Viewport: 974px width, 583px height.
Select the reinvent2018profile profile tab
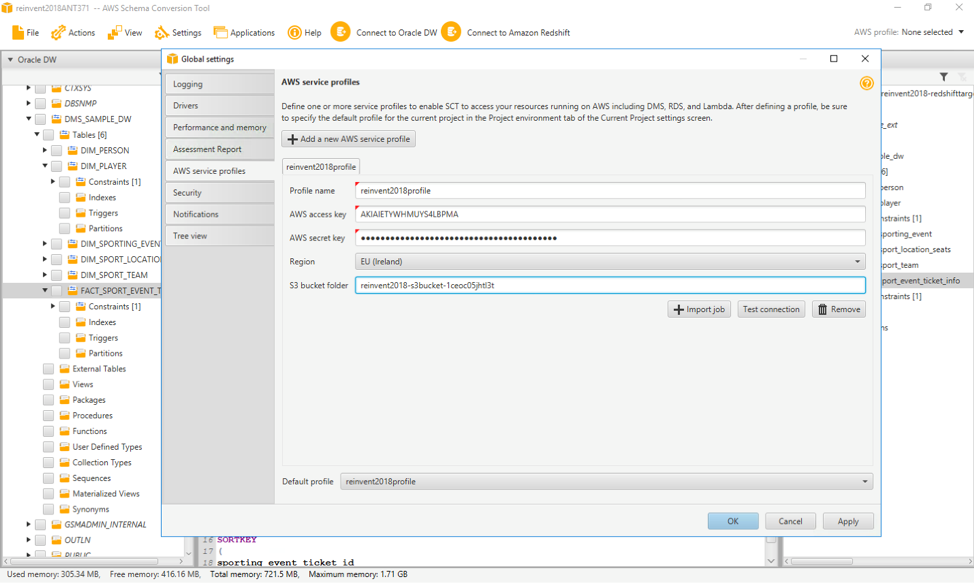pyautogui.click(x=321, y=166)
